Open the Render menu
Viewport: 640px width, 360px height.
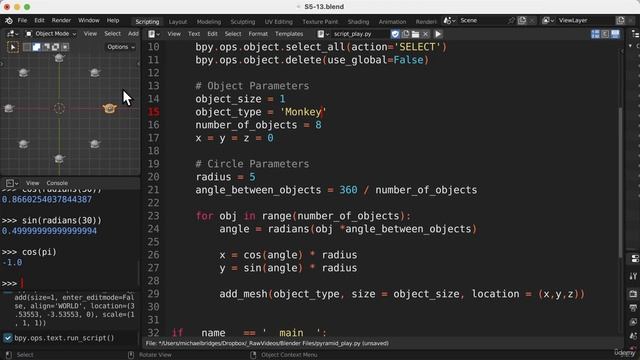pos(61,20)
